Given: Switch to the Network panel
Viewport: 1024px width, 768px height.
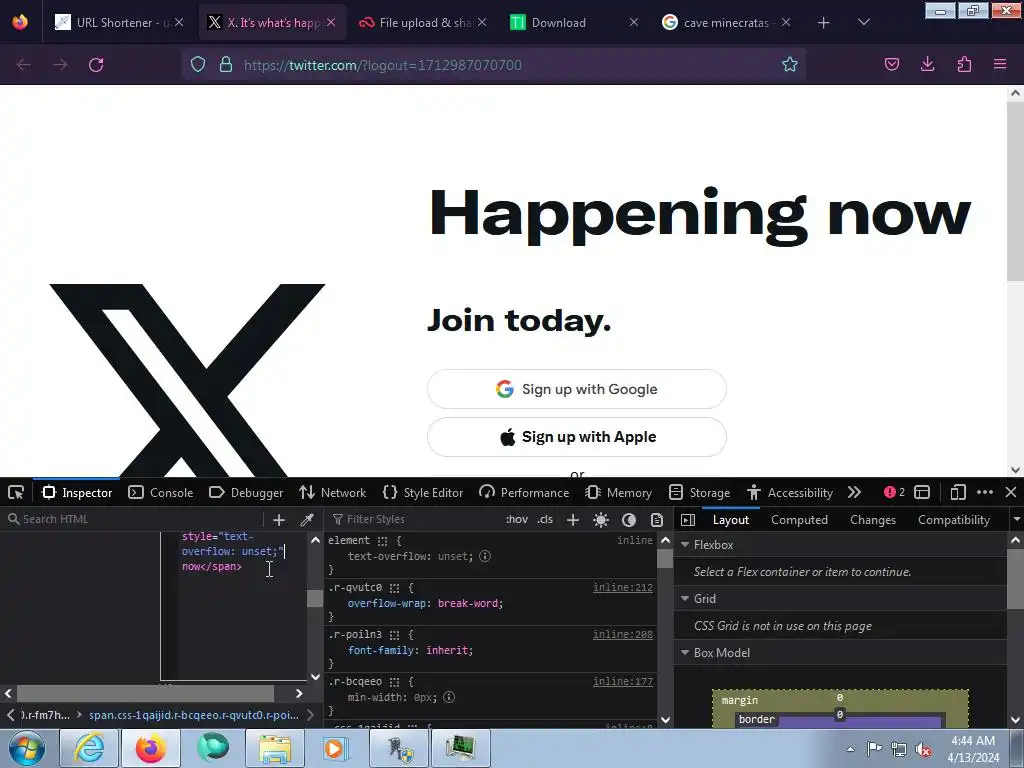Looking at the screenshot, I should pos(333,492).
